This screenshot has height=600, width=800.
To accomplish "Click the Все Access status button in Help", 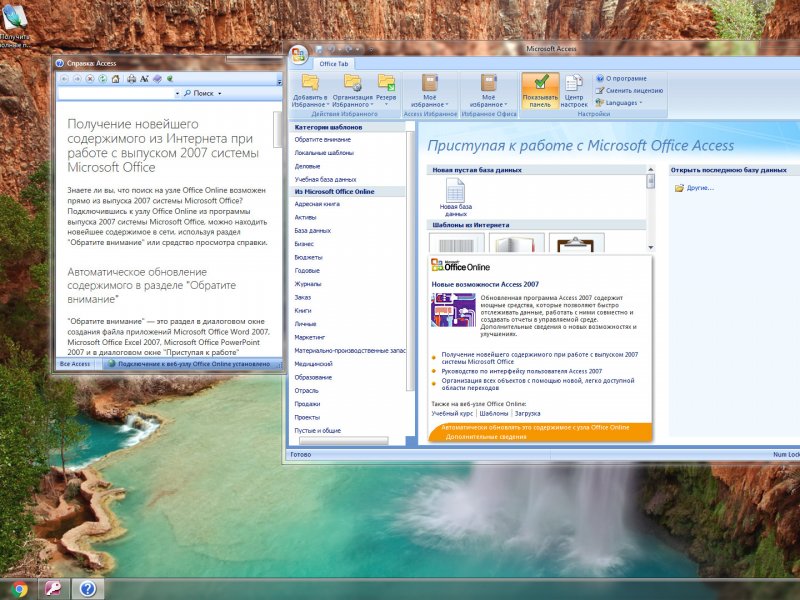I will click(74, 364).
